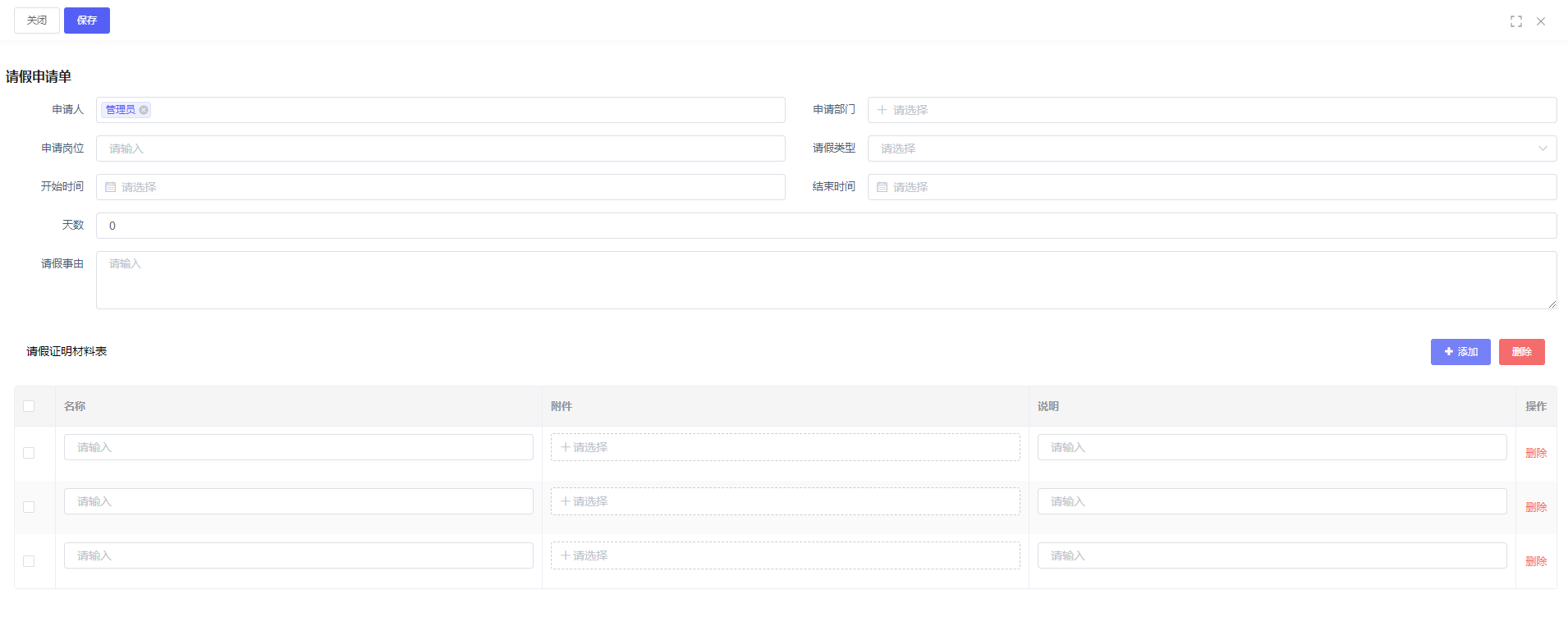Check the first table row checkbox
The height and width of the screenshot is (617, 1568).
coord(29,453)
